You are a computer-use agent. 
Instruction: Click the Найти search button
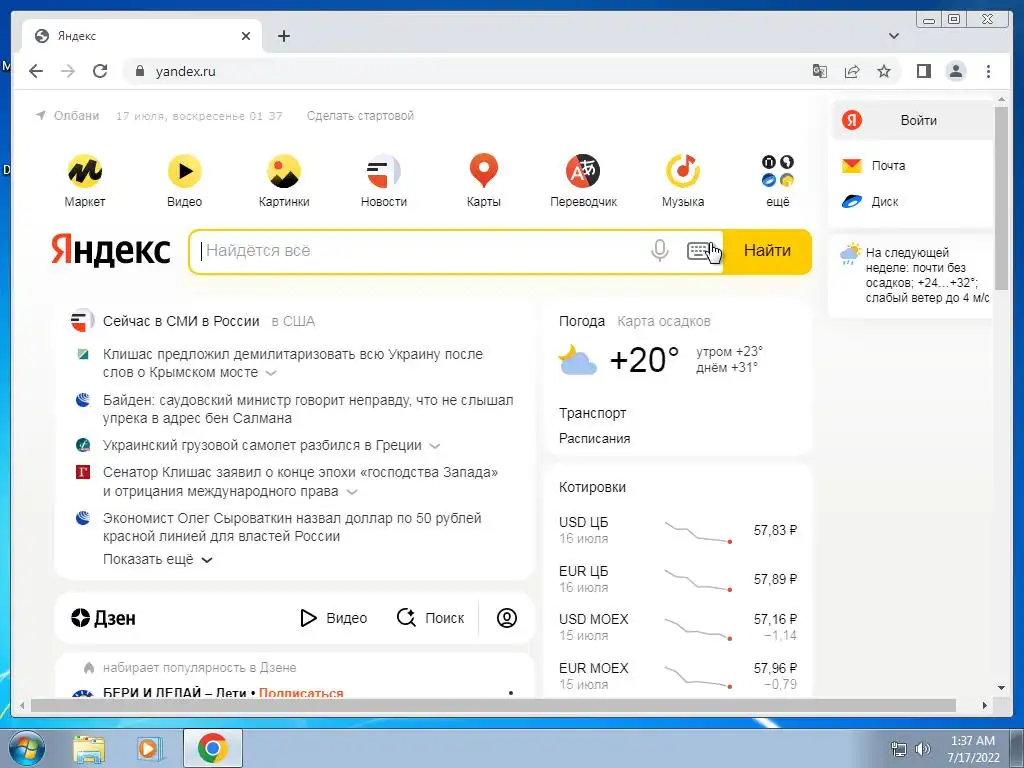tap(767, 251)
